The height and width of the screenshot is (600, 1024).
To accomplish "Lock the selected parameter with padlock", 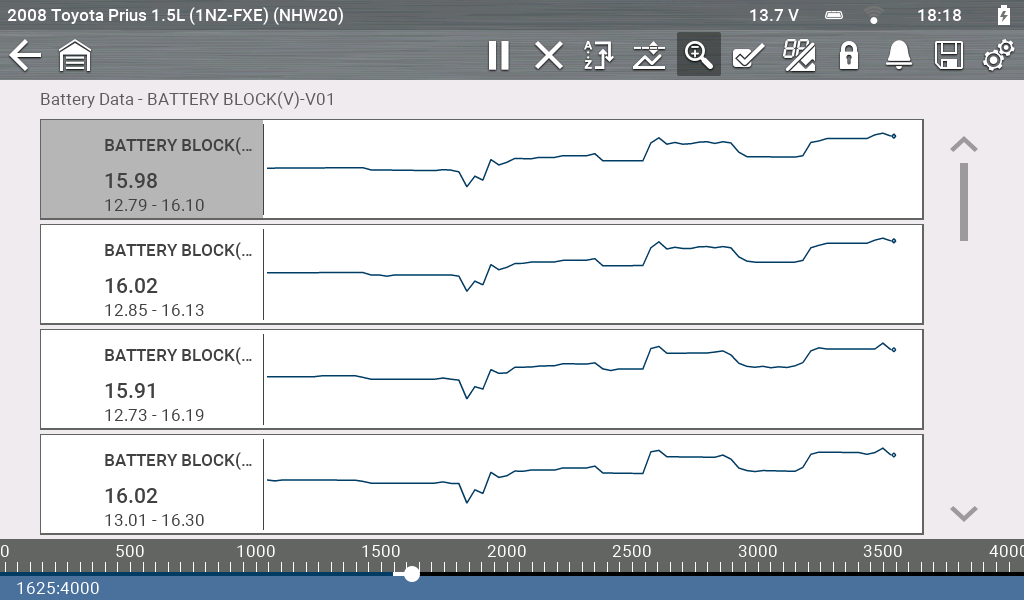I will click(849, 55).
